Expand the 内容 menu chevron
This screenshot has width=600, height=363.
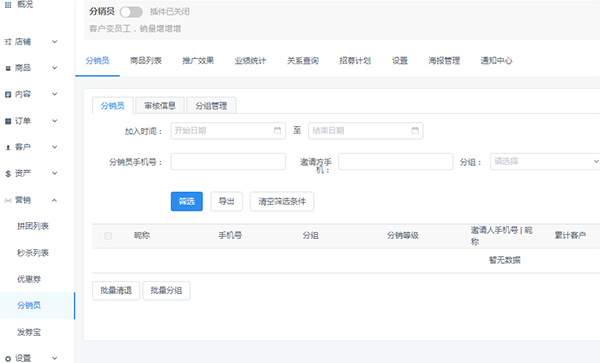coord(55,94)
